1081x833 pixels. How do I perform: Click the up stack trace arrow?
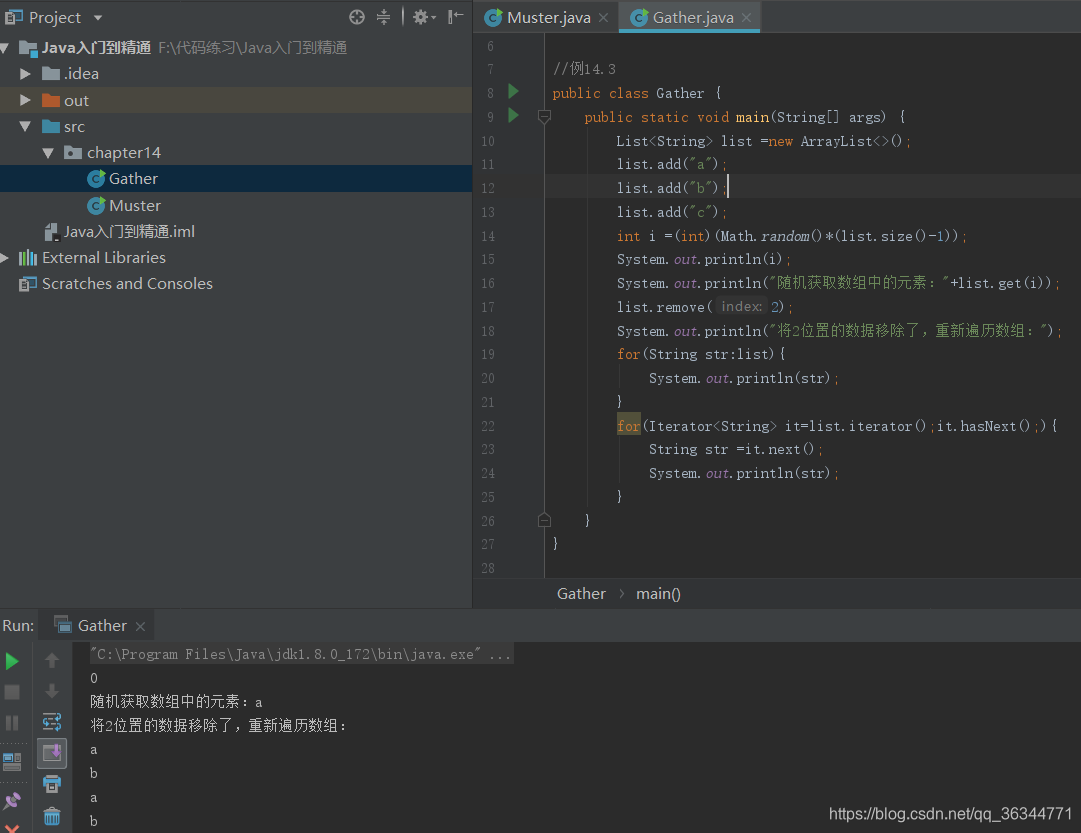point(52,661)
